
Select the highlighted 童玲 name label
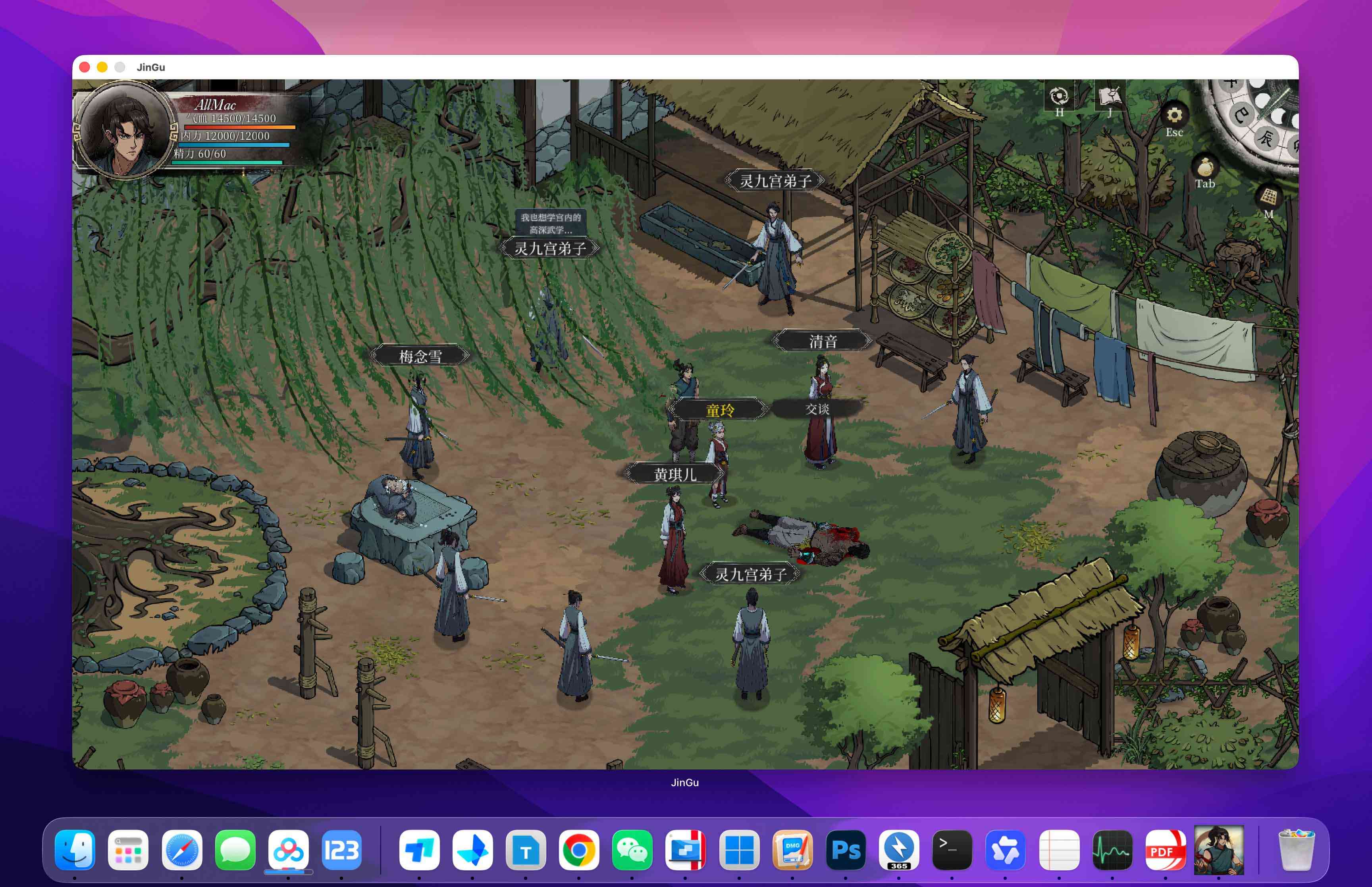pyautogui.click(x=720, y=410)
